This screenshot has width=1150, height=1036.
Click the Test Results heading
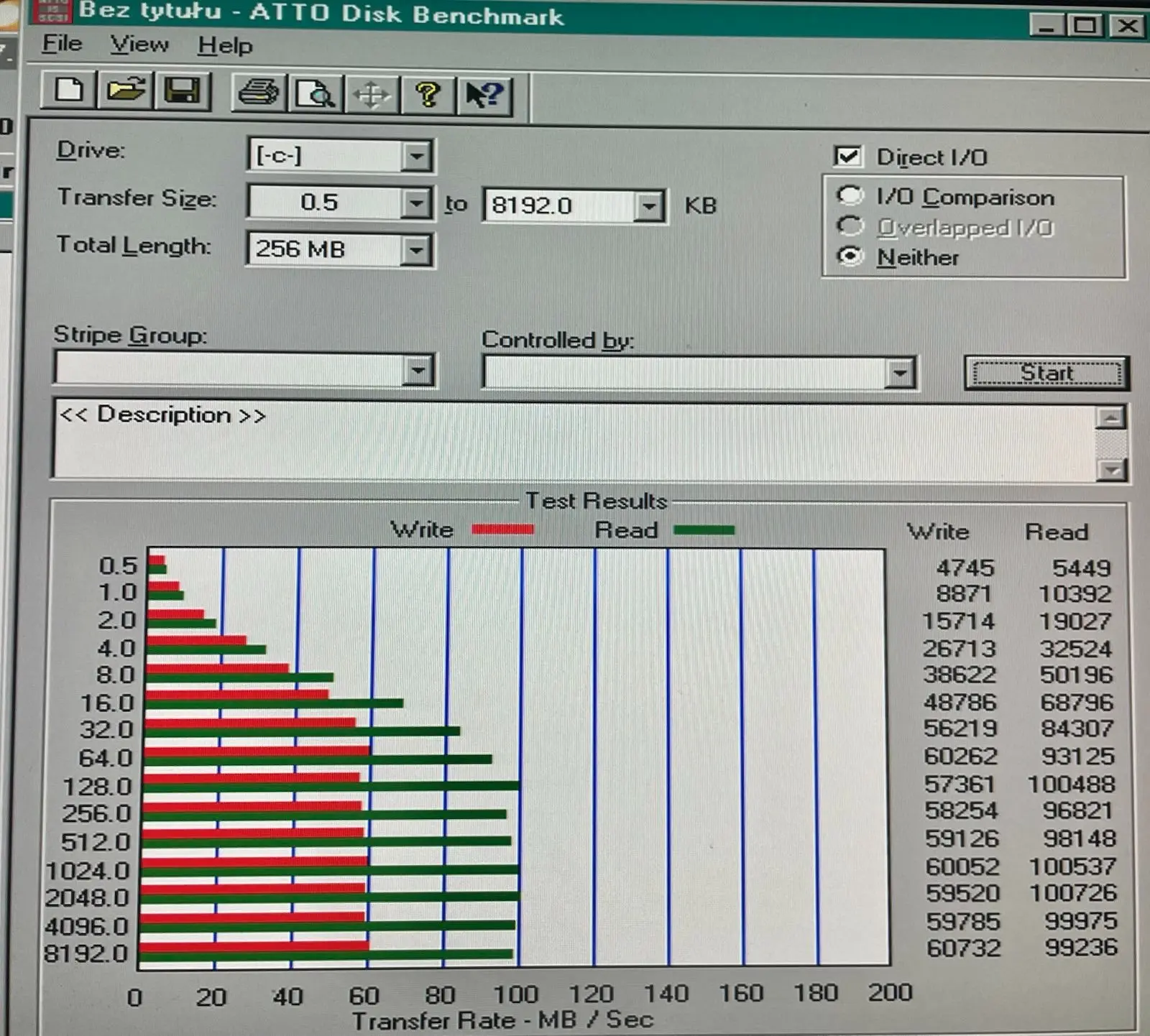(x=596, y=500)
